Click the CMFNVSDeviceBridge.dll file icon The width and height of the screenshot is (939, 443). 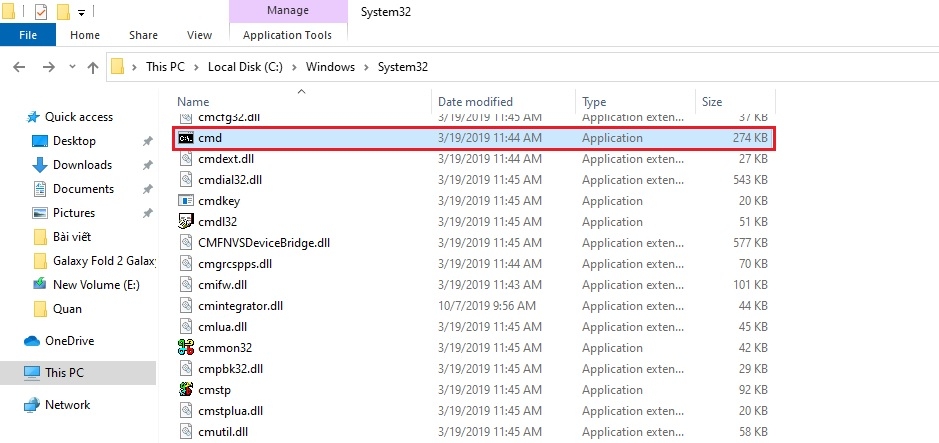tap(186, 243)
